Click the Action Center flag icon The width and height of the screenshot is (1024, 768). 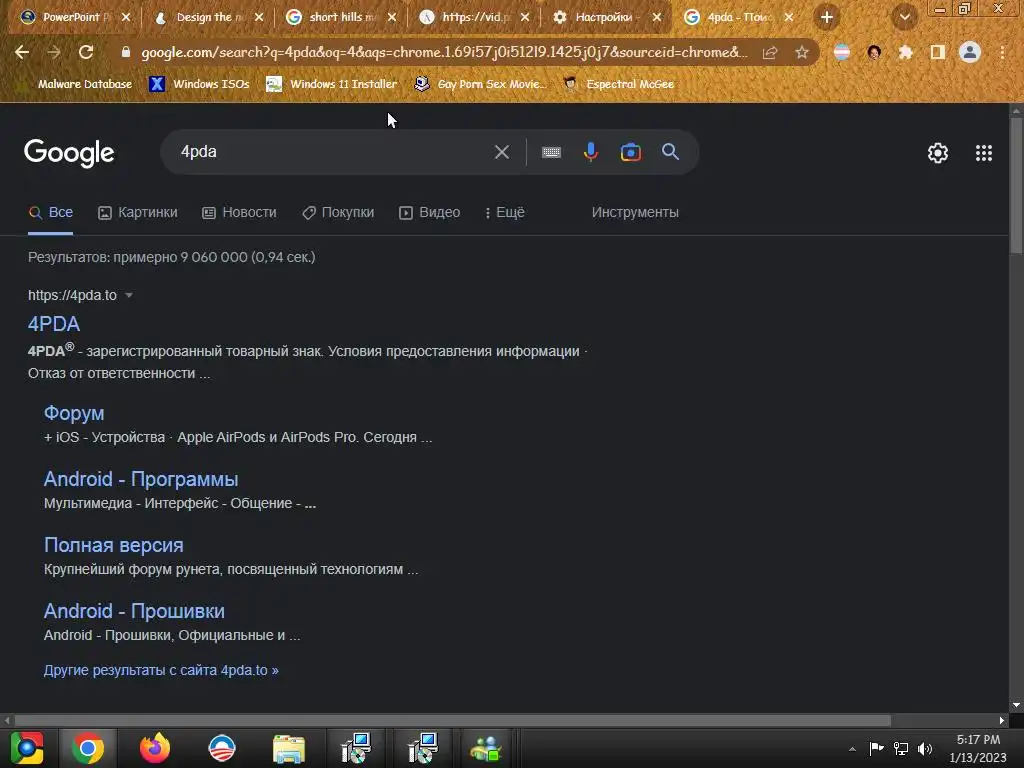(876, 748)
